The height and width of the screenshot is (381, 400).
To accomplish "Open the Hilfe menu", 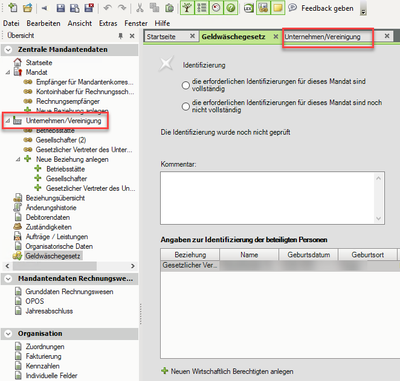I will [x=162, y=23].
